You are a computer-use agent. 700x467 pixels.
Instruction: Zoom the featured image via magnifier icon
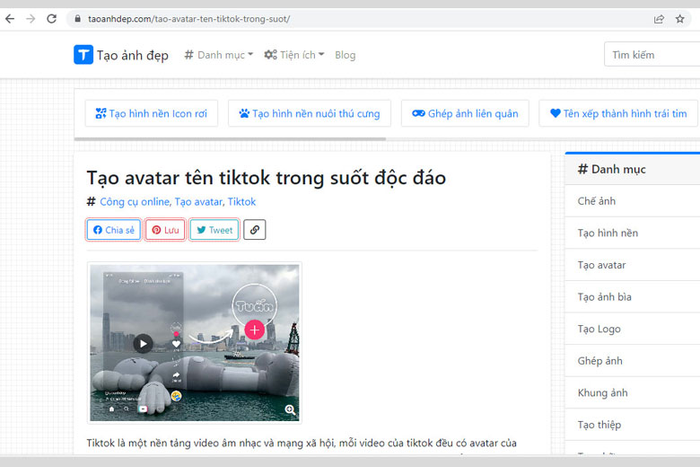(290, 409)
